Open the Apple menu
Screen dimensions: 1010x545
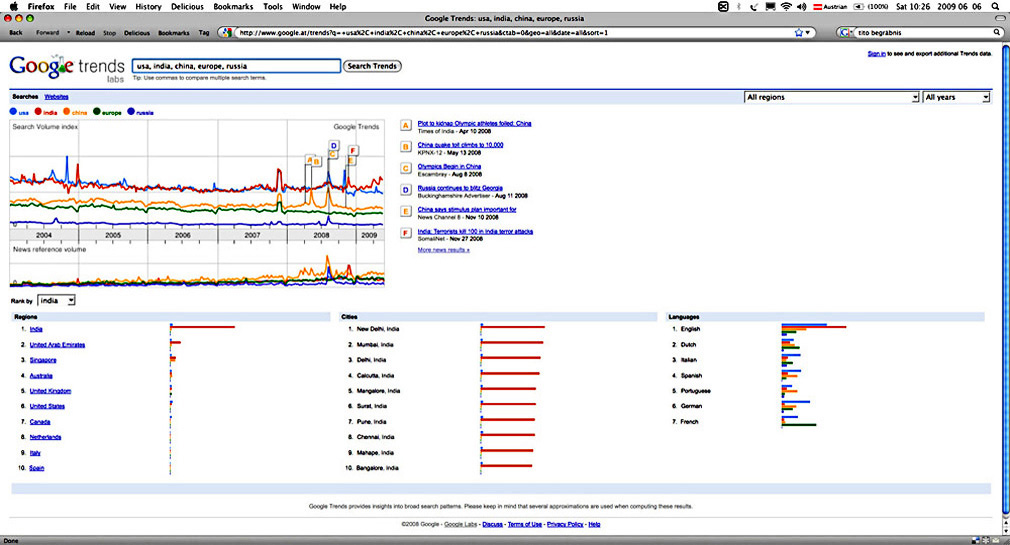click(14, 6)
